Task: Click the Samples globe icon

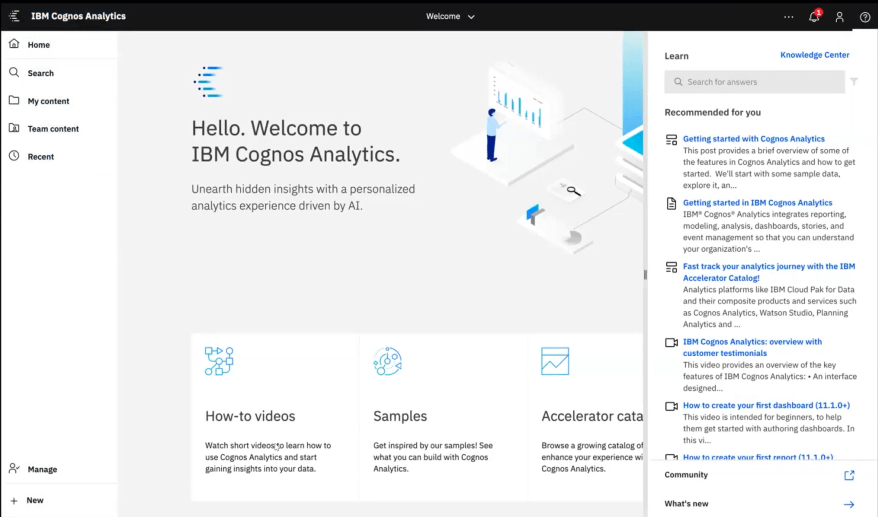Action: pos(387,361)
